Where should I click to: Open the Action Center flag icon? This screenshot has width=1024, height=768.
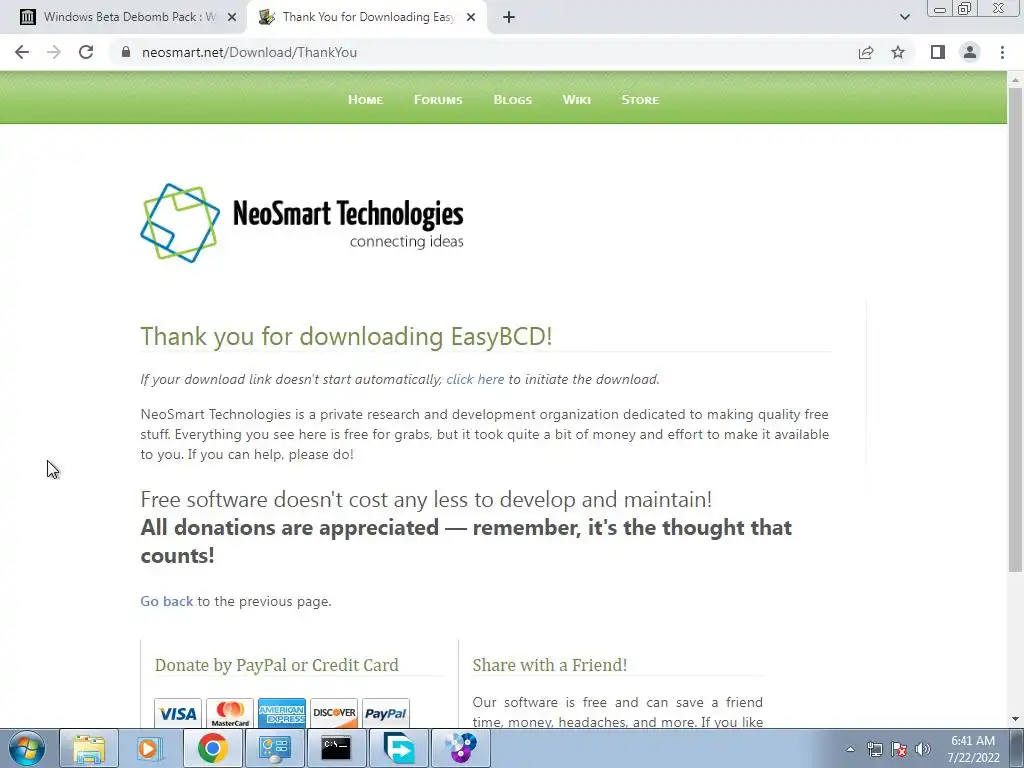pyautogui.click(x=899, y=749)
